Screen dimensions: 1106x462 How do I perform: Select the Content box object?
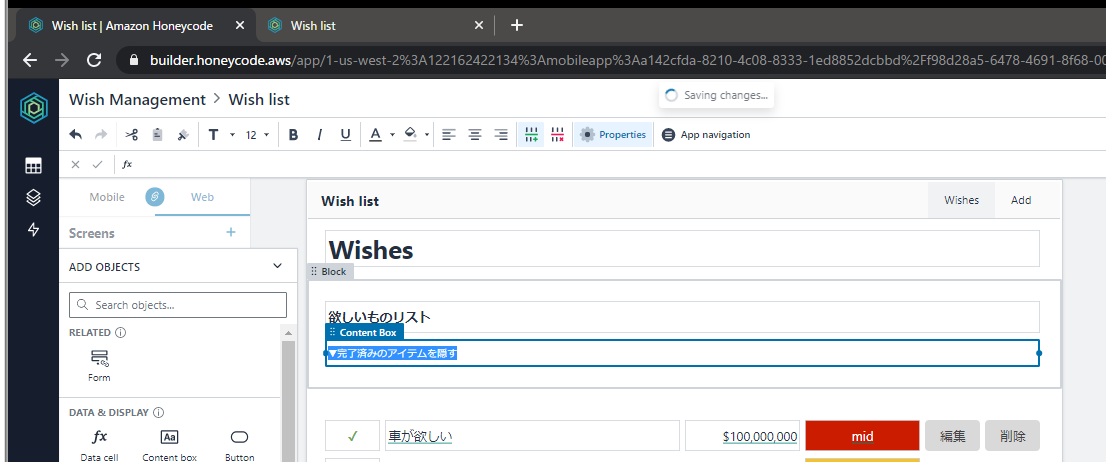(x=169, y=446)
